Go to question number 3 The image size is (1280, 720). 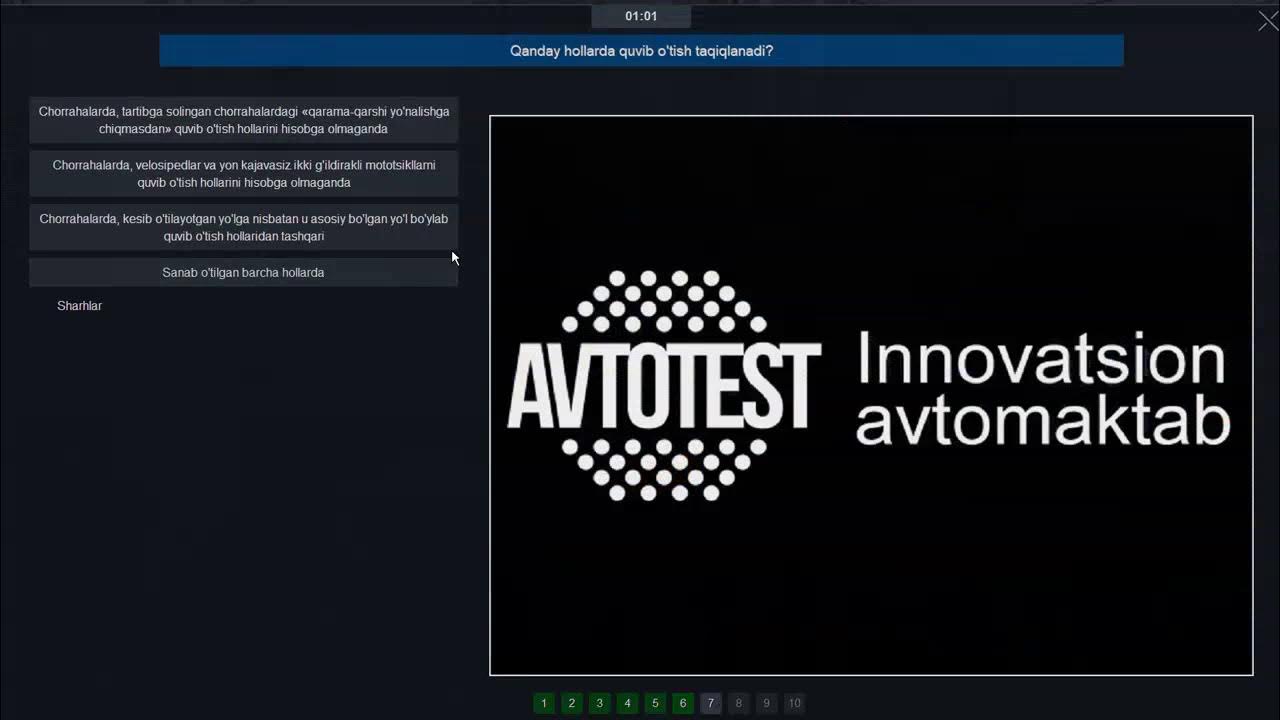pos(600,703)
